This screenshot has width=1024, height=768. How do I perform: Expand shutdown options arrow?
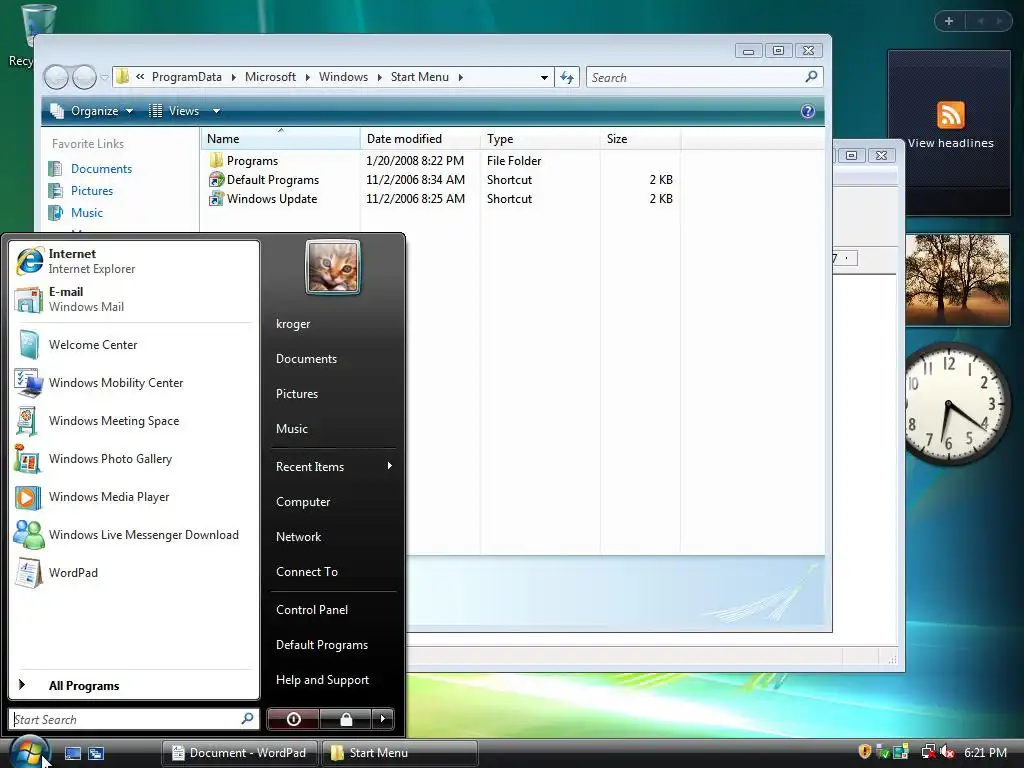pos(383,719)
